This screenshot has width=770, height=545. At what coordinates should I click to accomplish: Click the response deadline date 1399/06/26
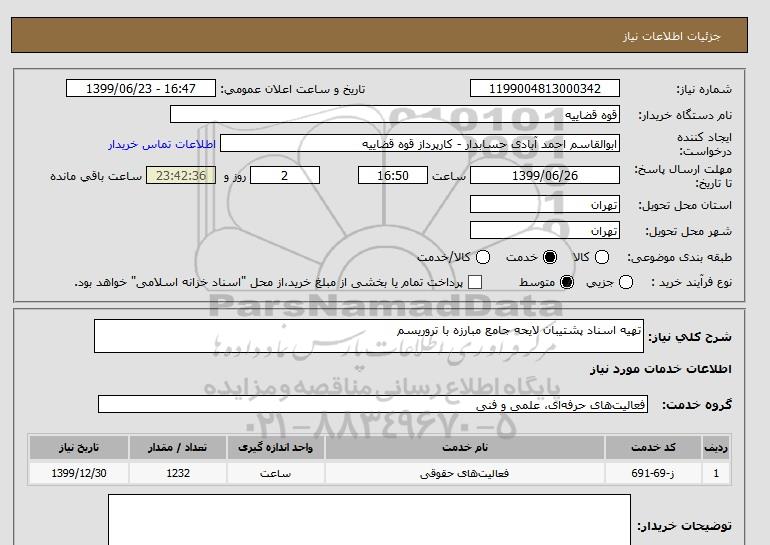pos(545,175)
